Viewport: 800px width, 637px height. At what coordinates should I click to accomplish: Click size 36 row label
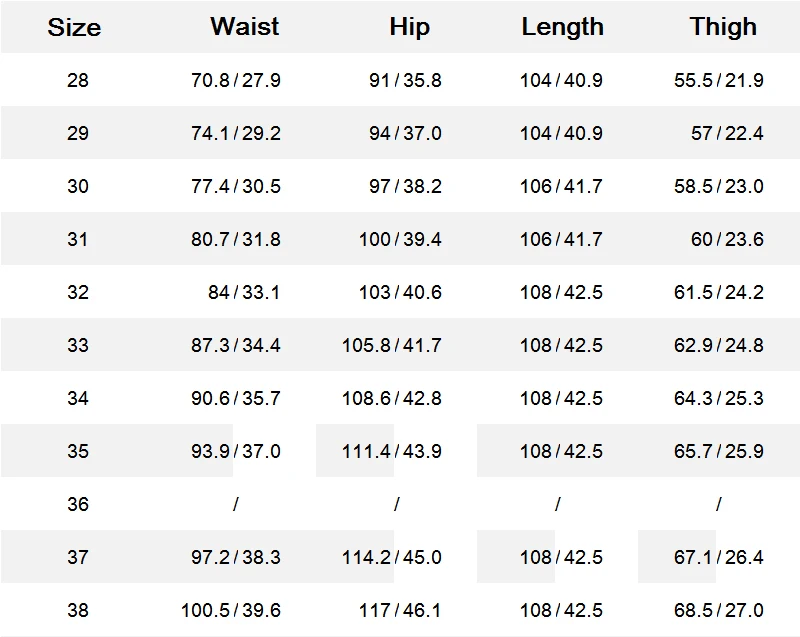(x=78, y=504)
